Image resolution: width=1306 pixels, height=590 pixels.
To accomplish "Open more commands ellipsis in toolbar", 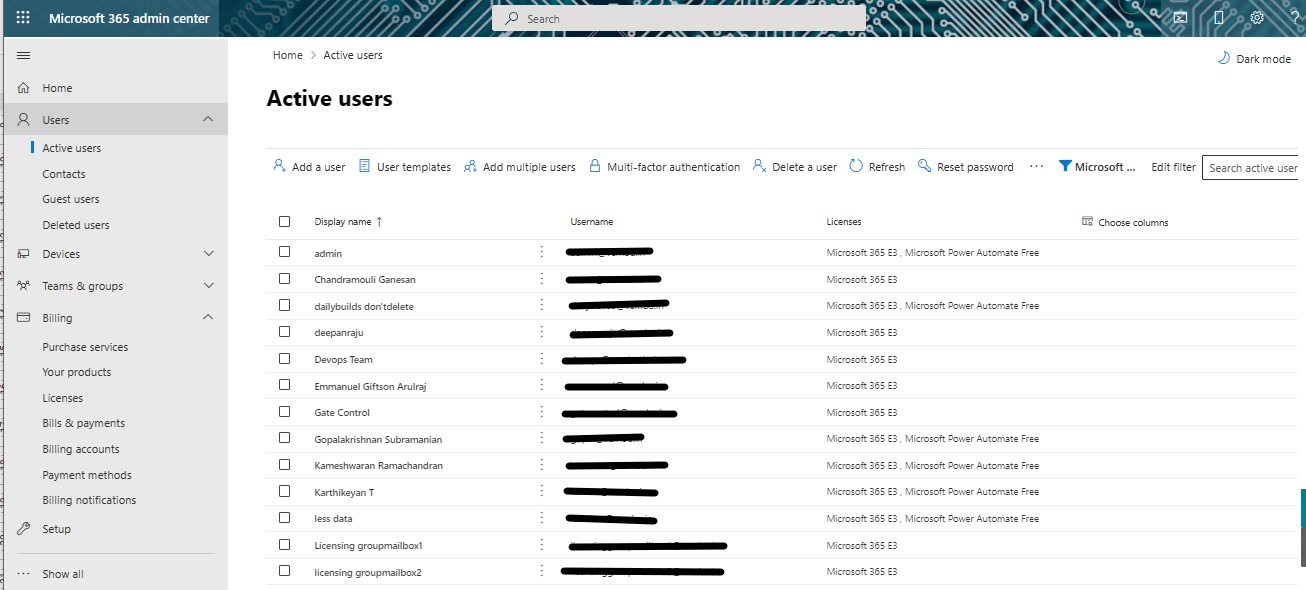I will click(x=1036, y=166).
